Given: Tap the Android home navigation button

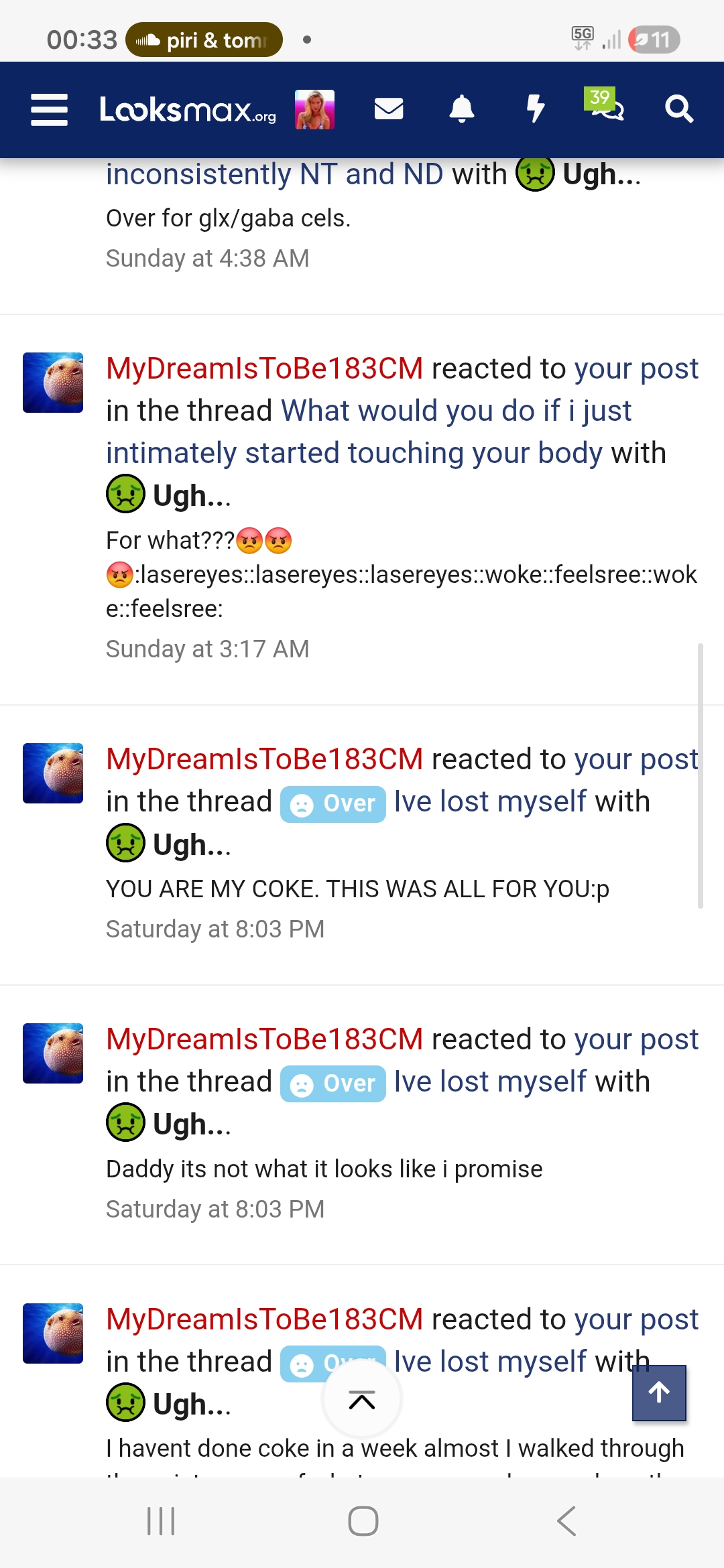Looking at the screenshot, I should (363, 1521).
